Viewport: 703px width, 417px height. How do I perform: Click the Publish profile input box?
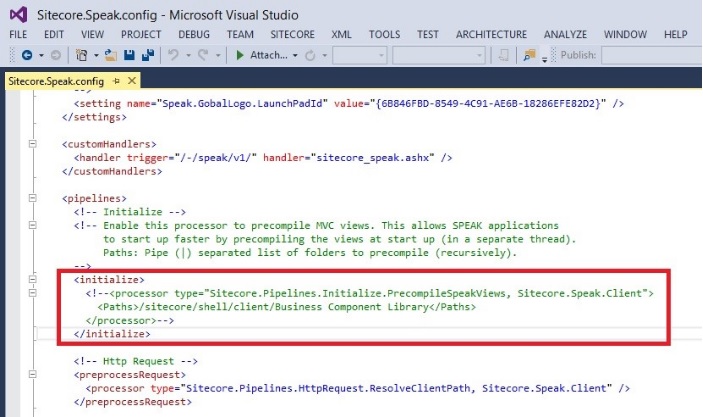click(652, 56)
